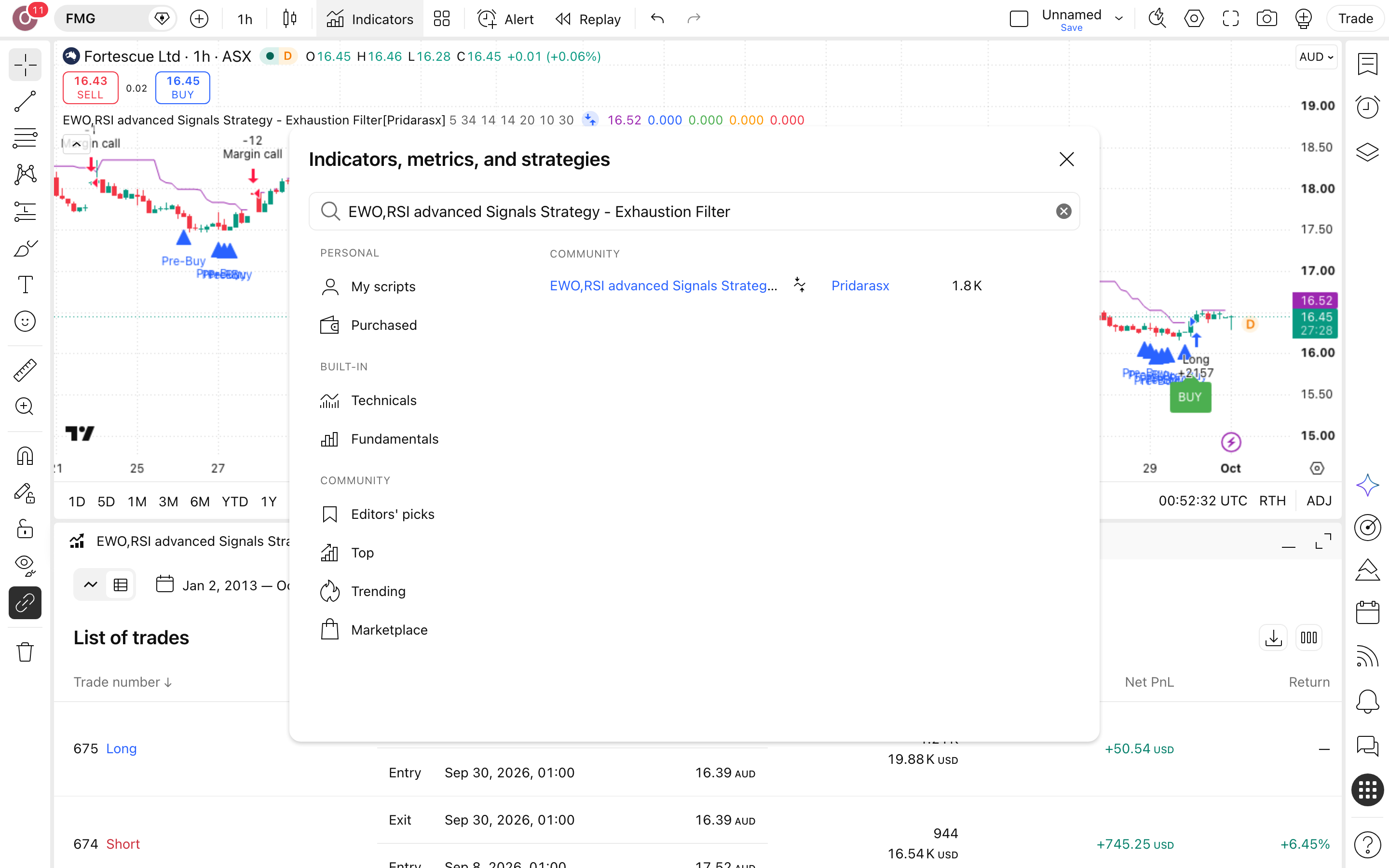Screen dimensions: 1389x868
Task: Activate the zoom in tool
Action: click(25, 407)
